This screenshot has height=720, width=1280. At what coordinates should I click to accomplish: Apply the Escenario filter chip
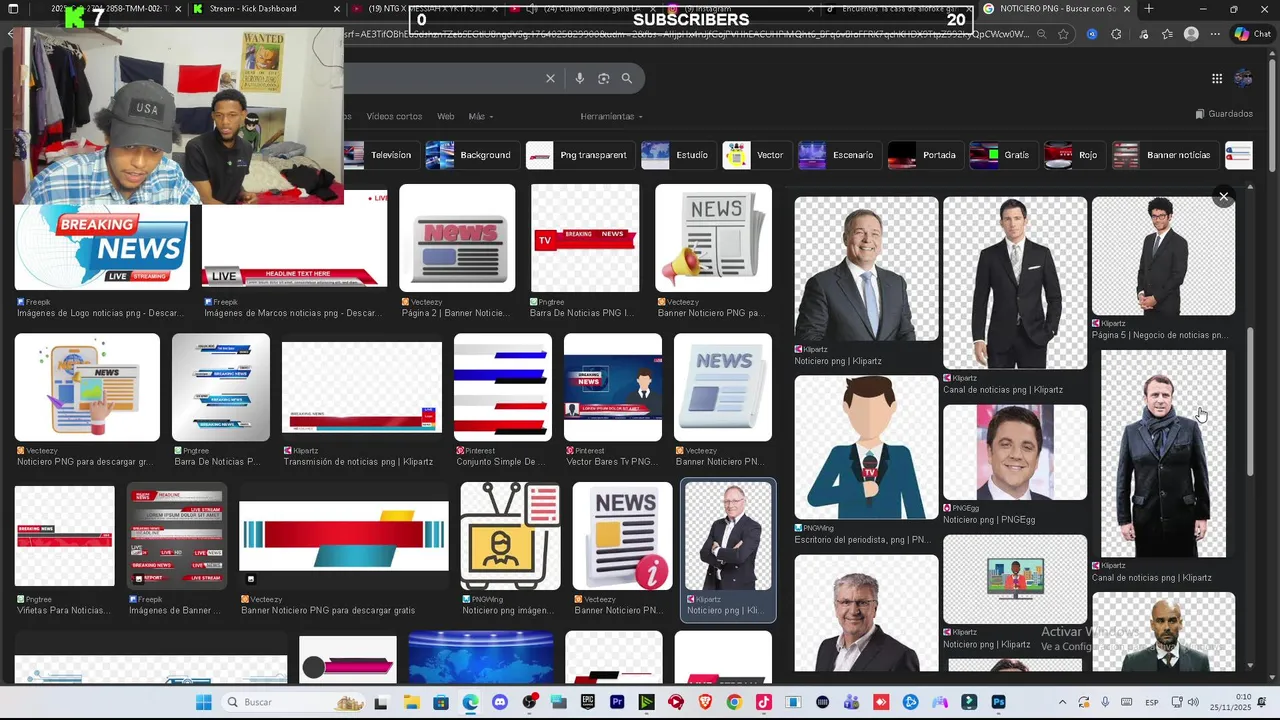coord(839,155)
